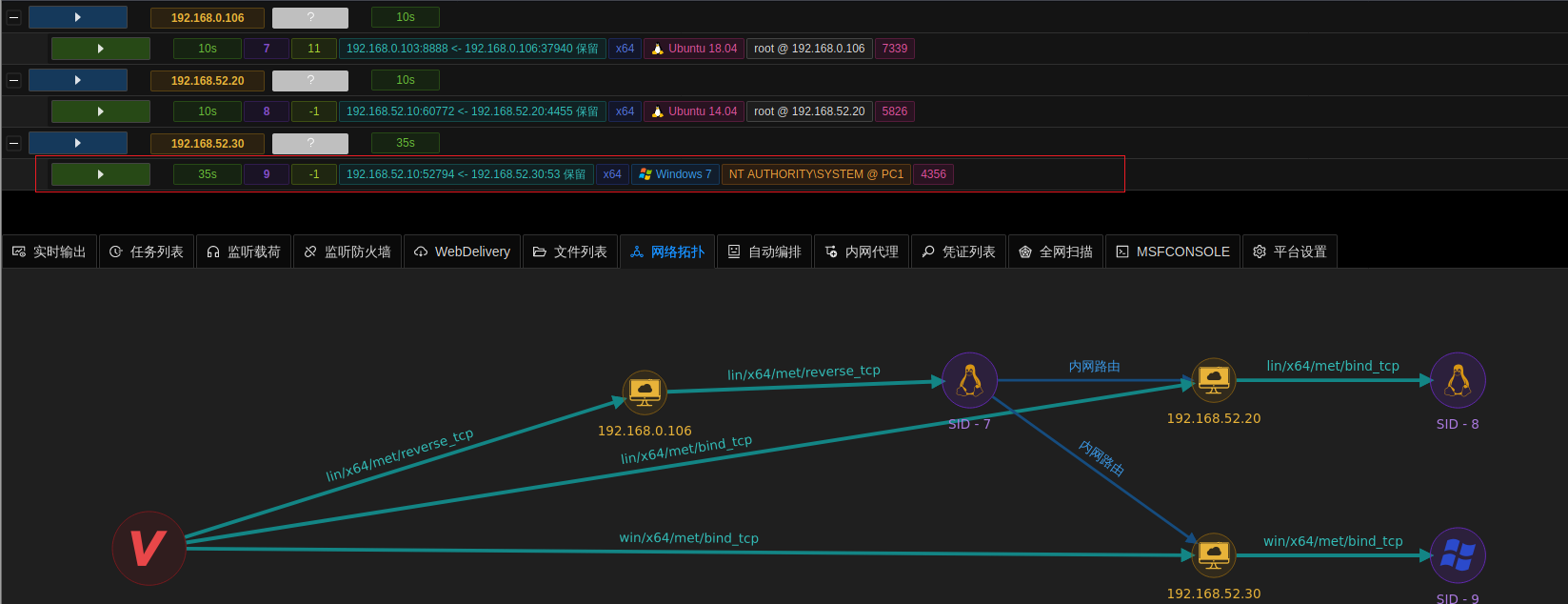
Task: Open the 实时输出 tab
Action: click(x=50, y=252)
